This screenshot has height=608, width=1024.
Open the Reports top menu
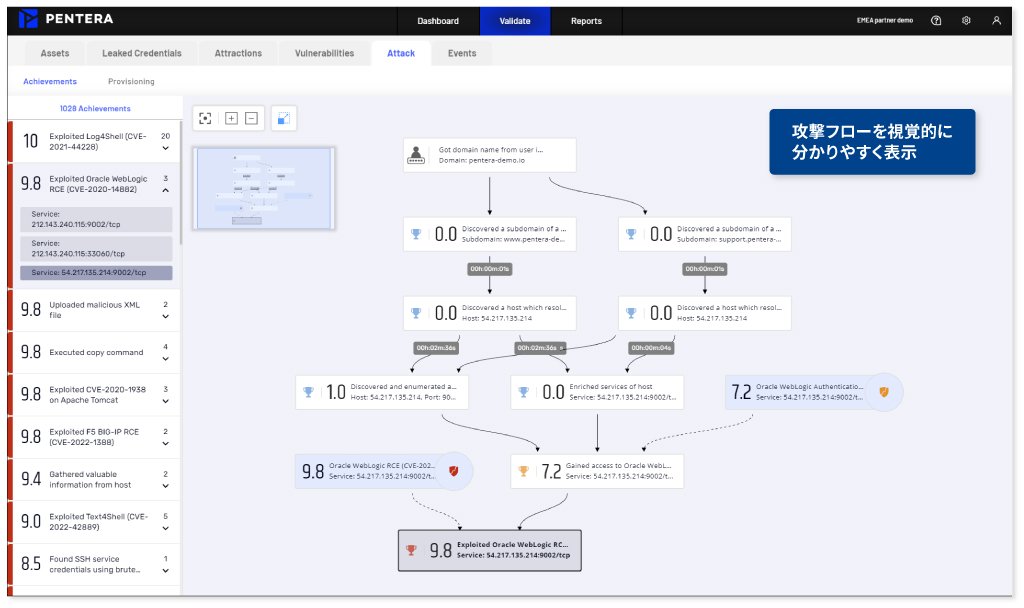pos(586,21)
